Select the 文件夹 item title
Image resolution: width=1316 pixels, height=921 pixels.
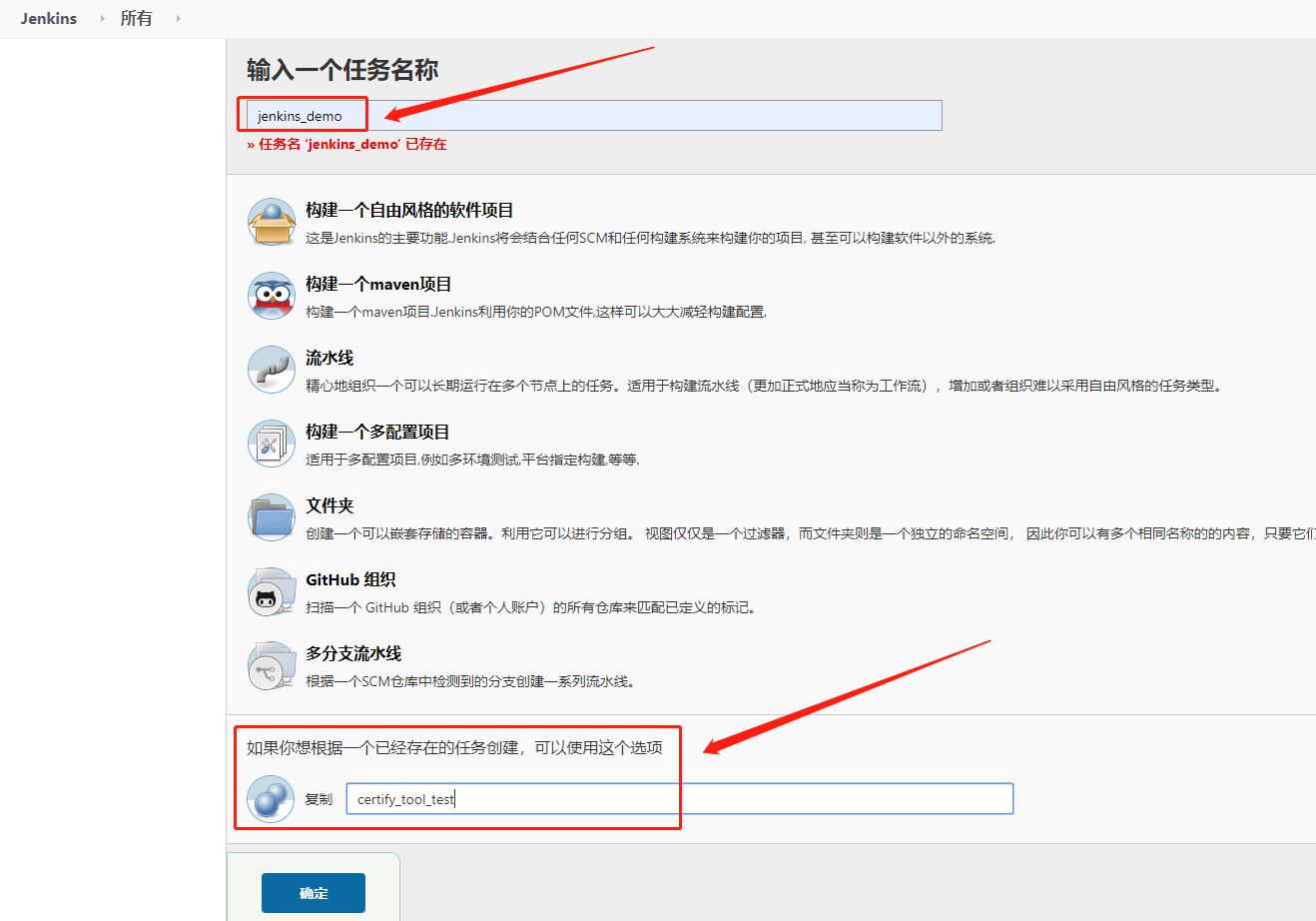click(x=329, y=505)
